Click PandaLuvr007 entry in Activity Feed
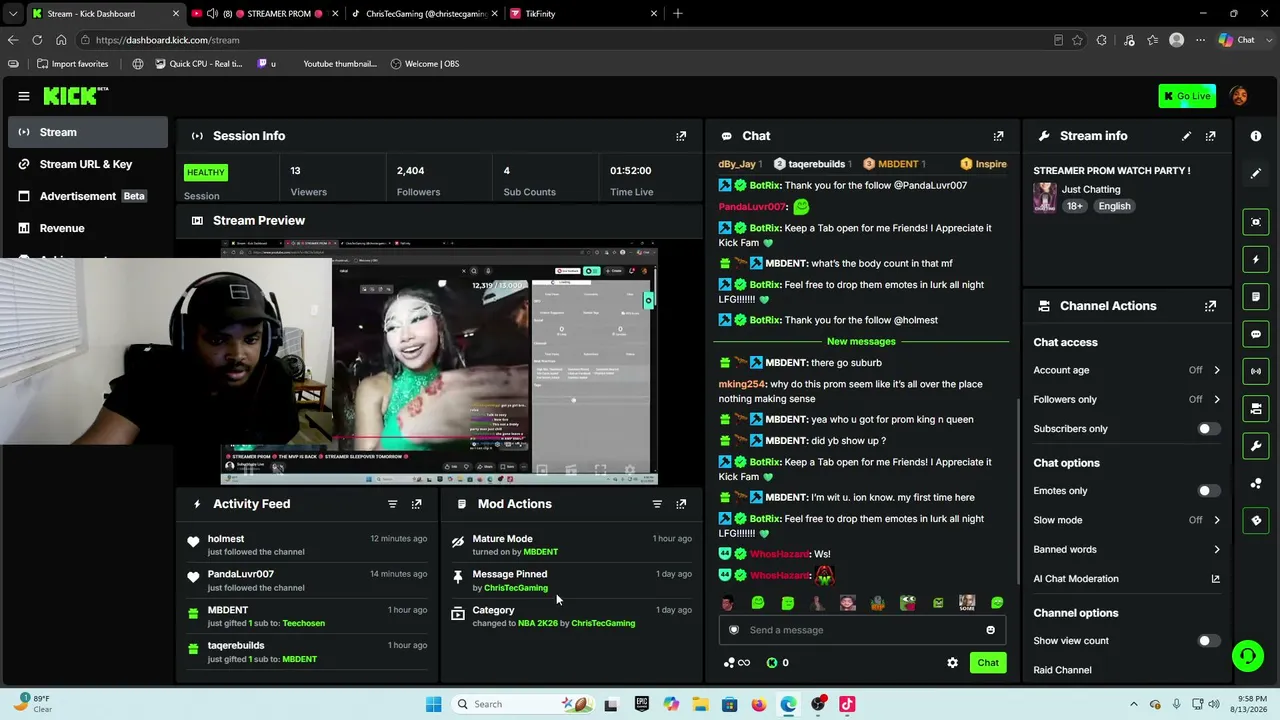Image resolution: width=1280 pixels, height=720 pixels. (308, 581)
